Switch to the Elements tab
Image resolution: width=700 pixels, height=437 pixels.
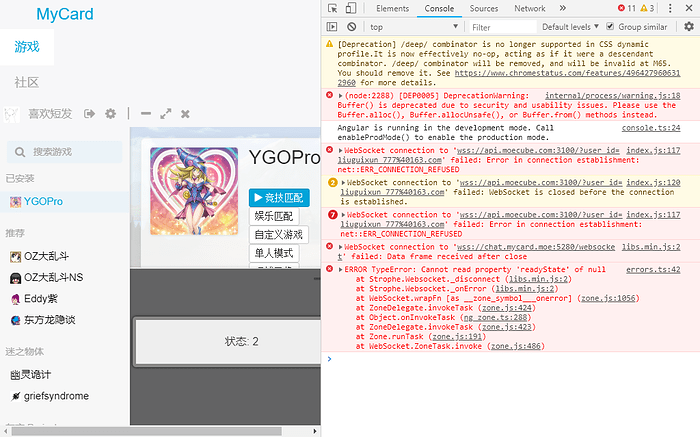pos(392,8)
